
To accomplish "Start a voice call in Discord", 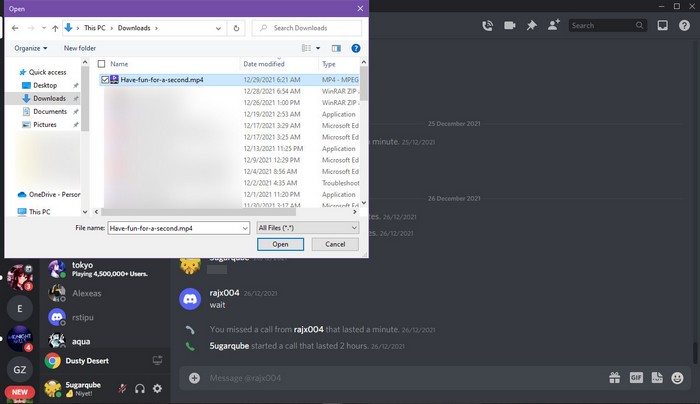I will coord(488,25).
